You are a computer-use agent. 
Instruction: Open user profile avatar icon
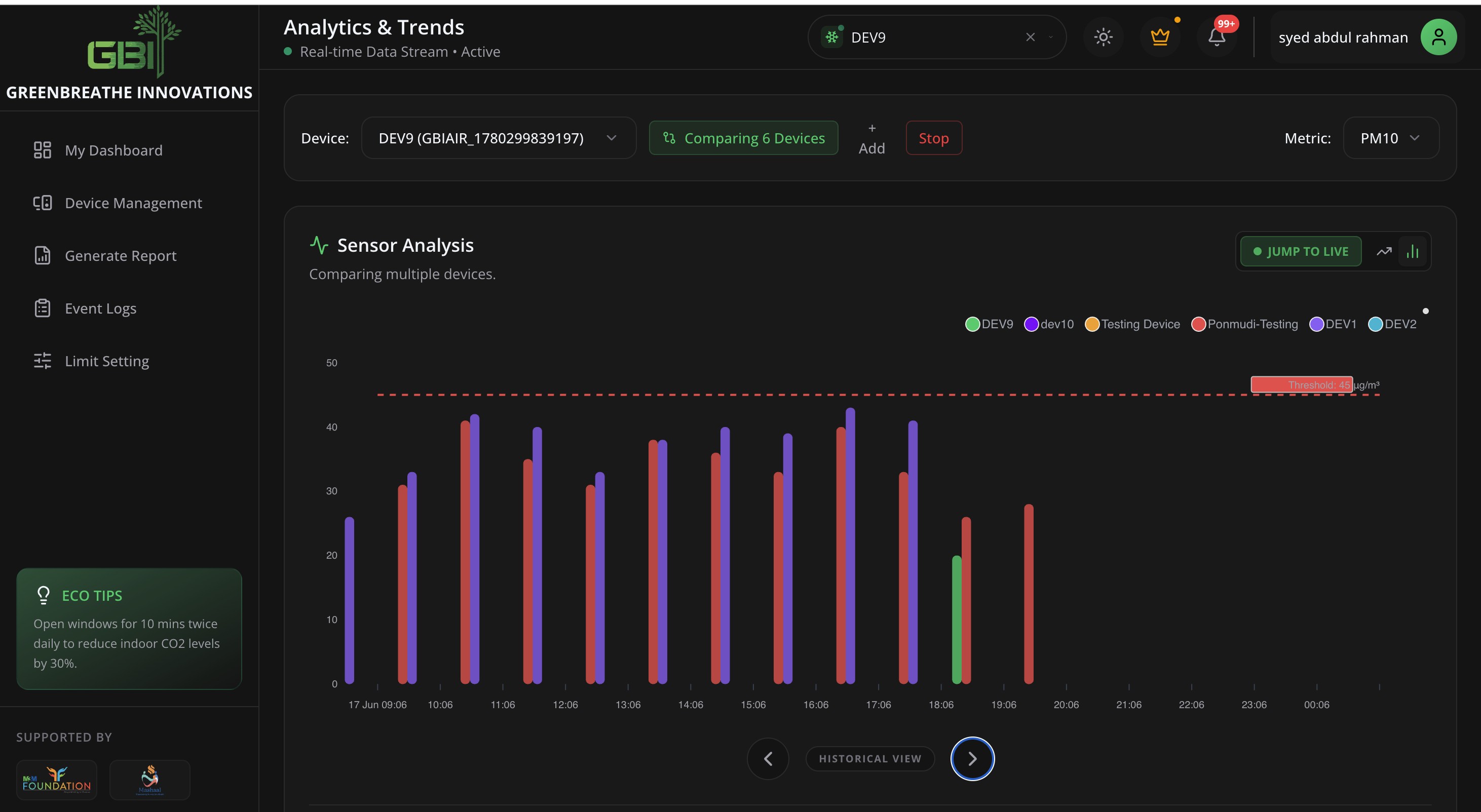(1438, 37)
